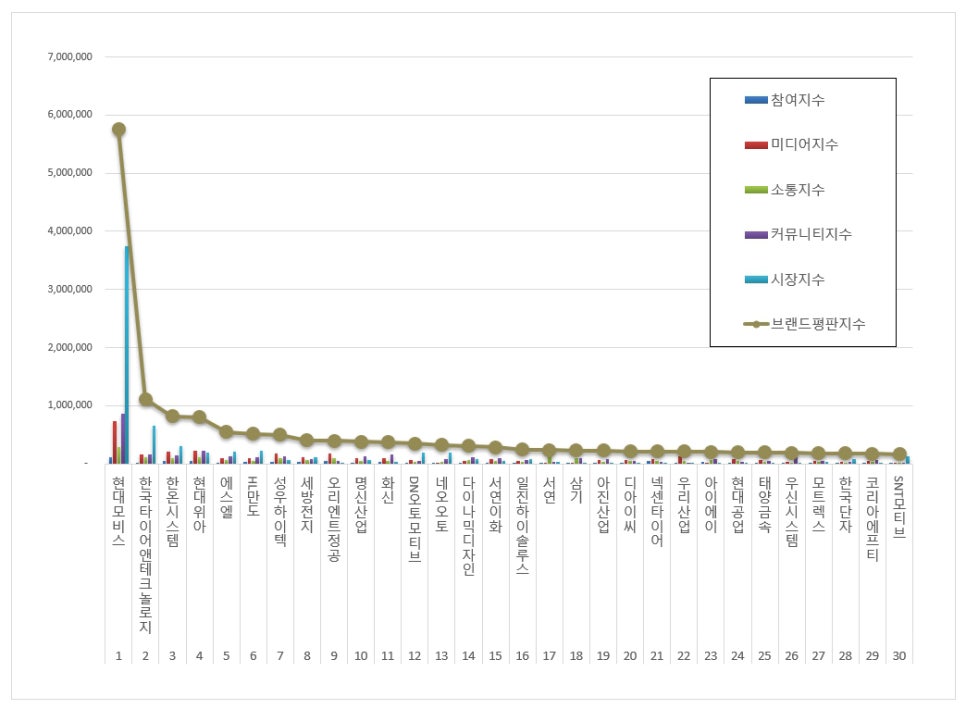Click the 커뮤니티지수 purple legend swatch
This screenshot has height=709, width=966.
(x=756, y=235)
